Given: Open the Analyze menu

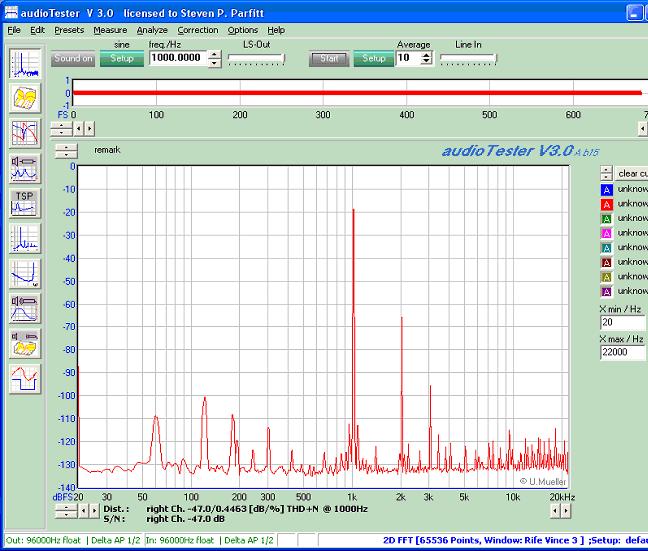Looking at the screenshot, I should (x=152, y=30).
